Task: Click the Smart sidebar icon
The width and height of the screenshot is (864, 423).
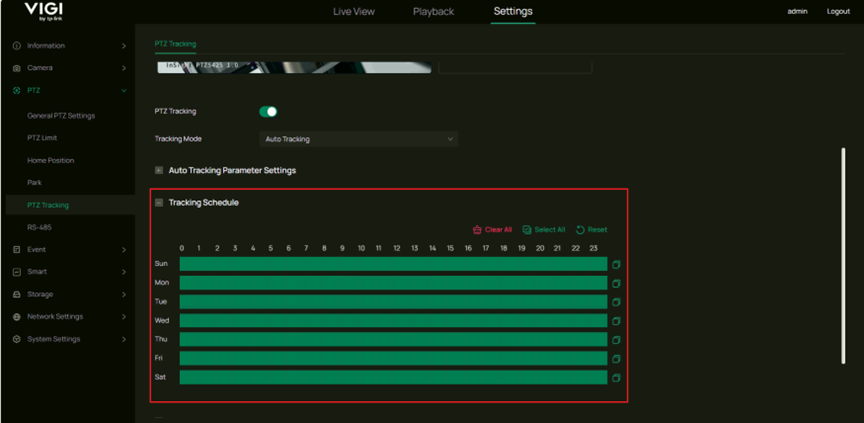Action: tap(17, 272)
